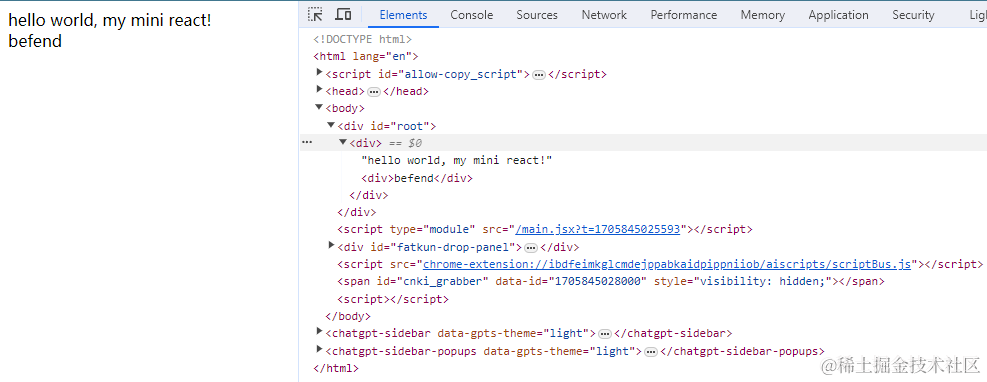The image size is (987, 382).
Task: Toggle the device toolbar icon
Action: 343,14
